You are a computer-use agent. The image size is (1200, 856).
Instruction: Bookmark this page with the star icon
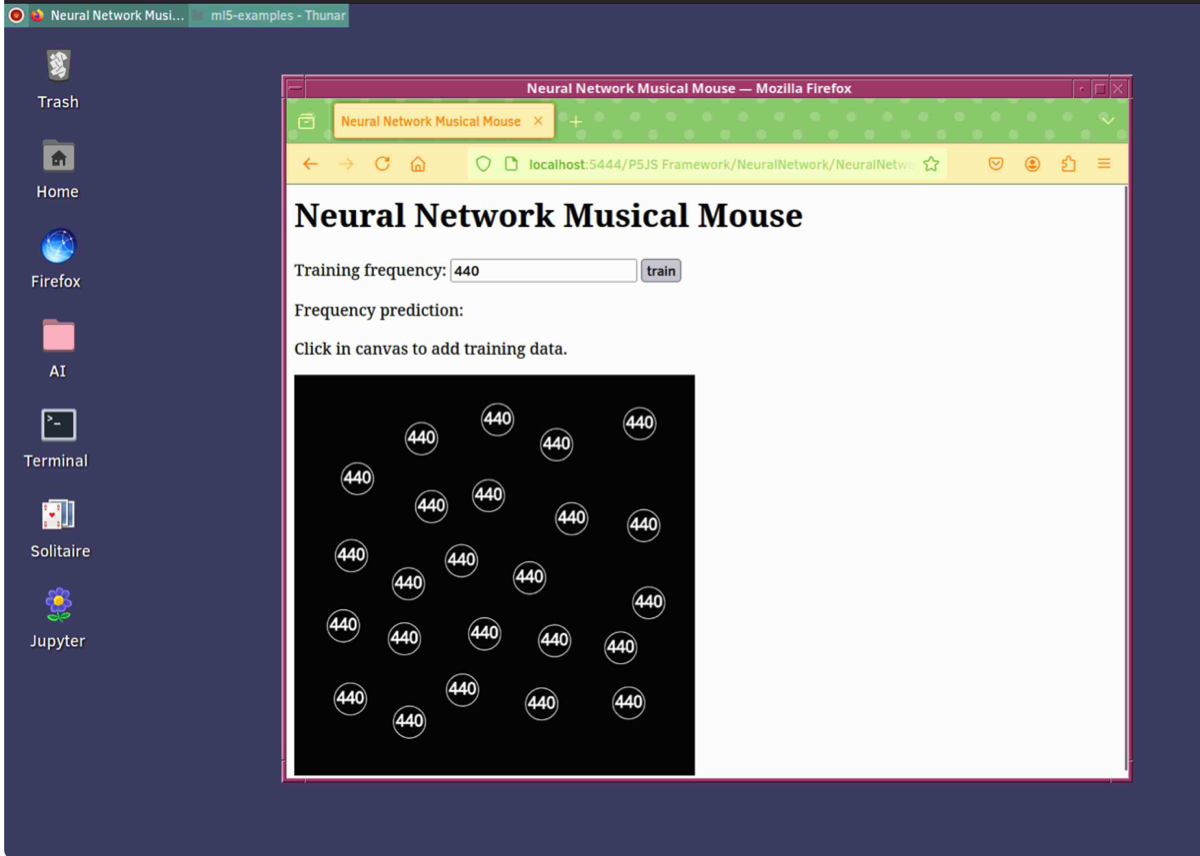tap(931, 164)
